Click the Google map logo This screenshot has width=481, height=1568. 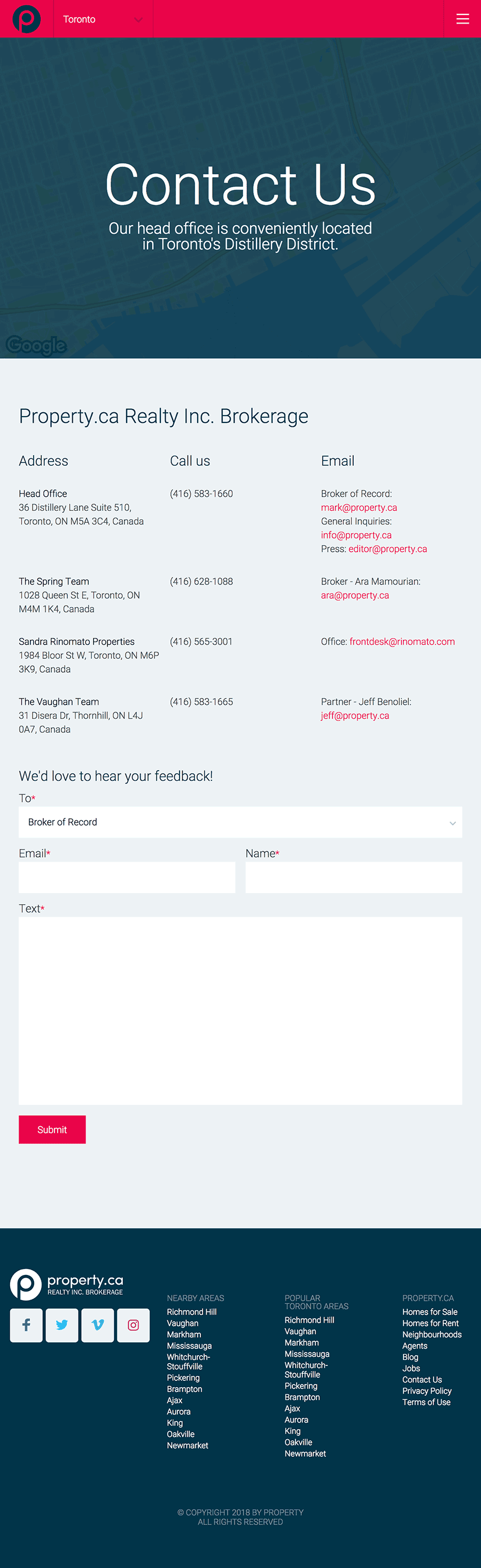tap(36, 345)
